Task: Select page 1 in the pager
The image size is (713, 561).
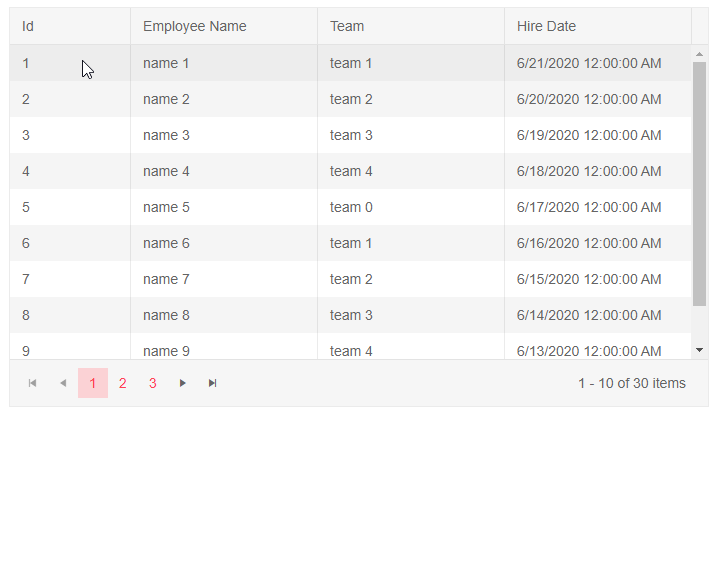Action: click(x=93, y=383)
